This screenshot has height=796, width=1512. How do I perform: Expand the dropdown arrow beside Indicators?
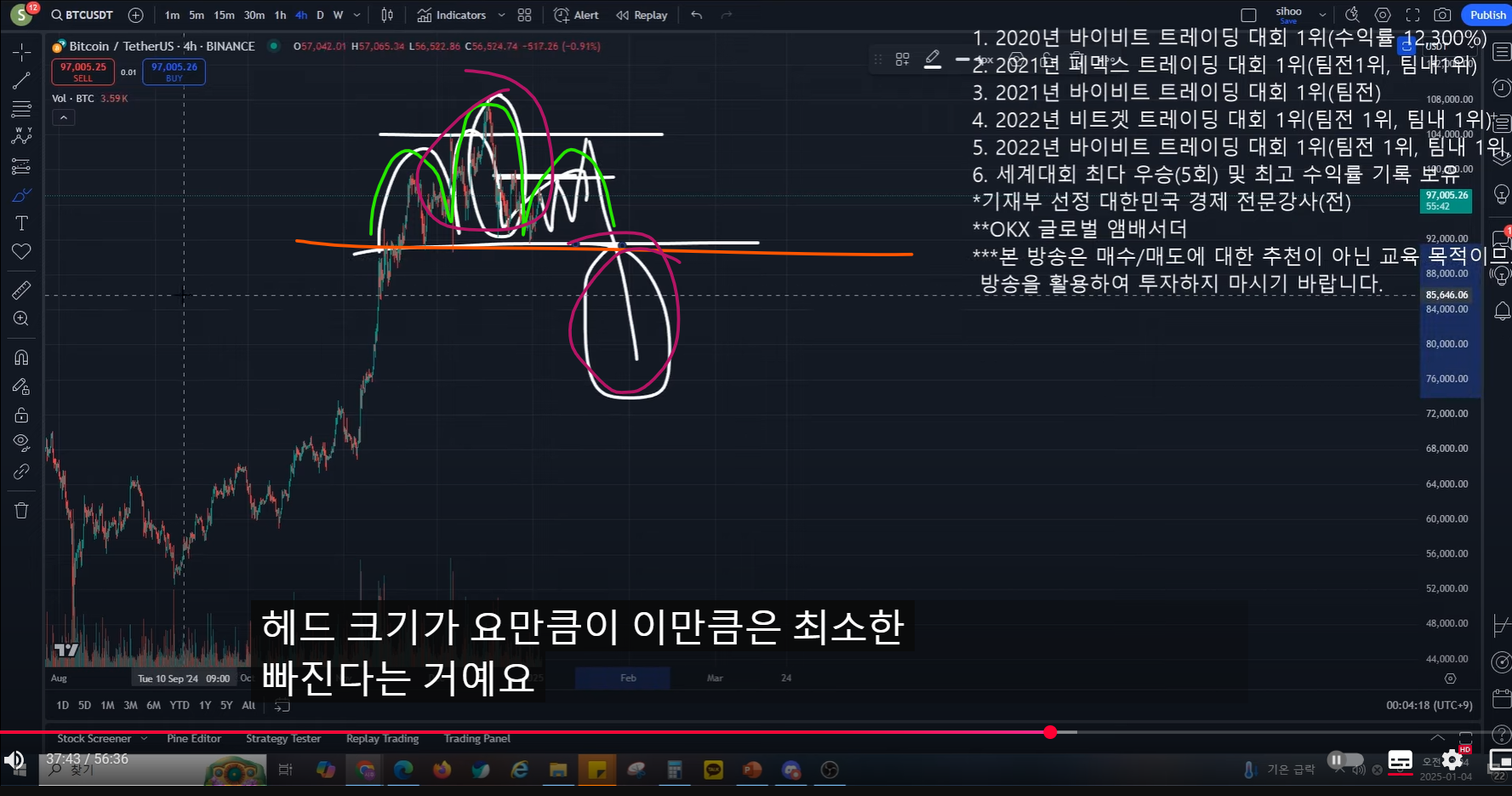point(501,15)
